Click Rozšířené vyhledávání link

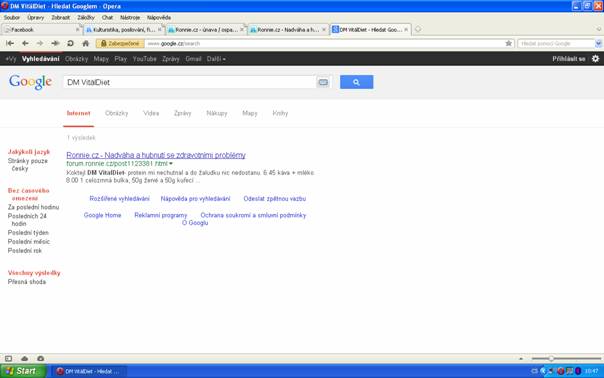[x=119, y=199]
